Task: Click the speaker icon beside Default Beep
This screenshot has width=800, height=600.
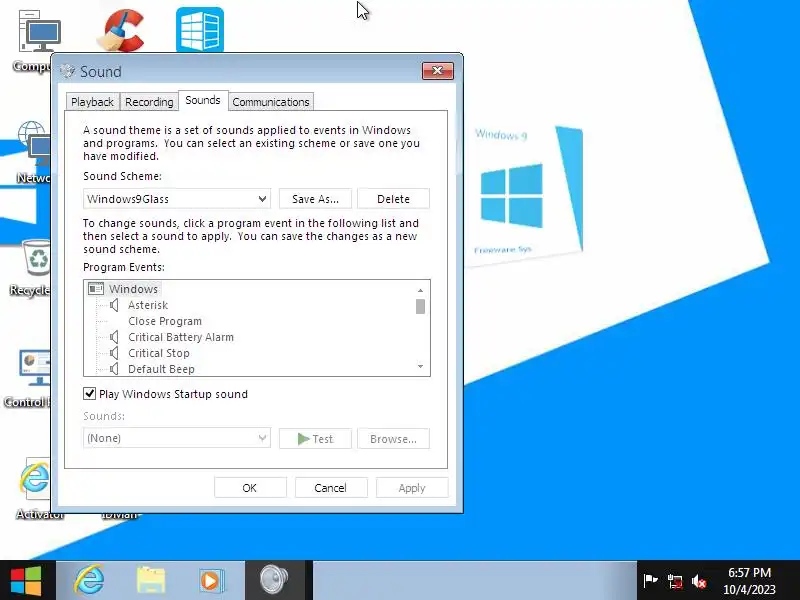Action: click(x=114, y=369)
